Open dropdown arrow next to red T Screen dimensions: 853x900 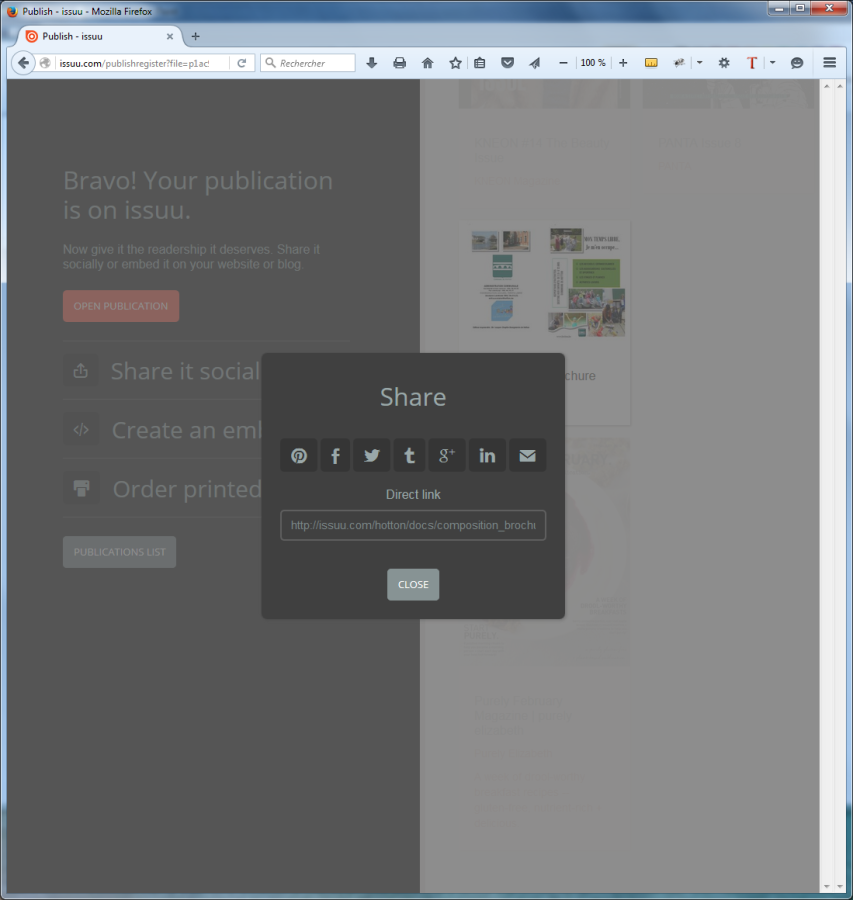pos(772,63)
